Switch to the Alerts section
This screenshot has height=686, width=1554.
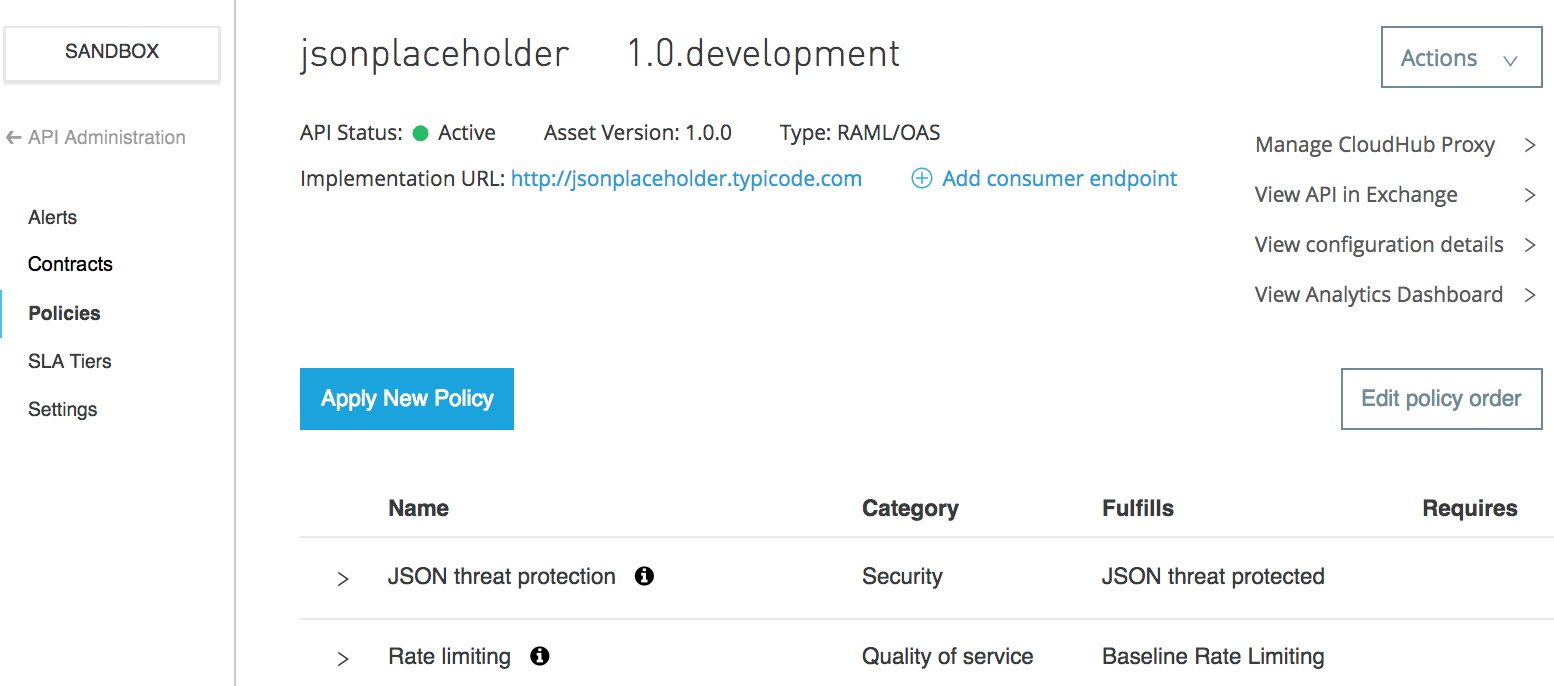point(53,217)
